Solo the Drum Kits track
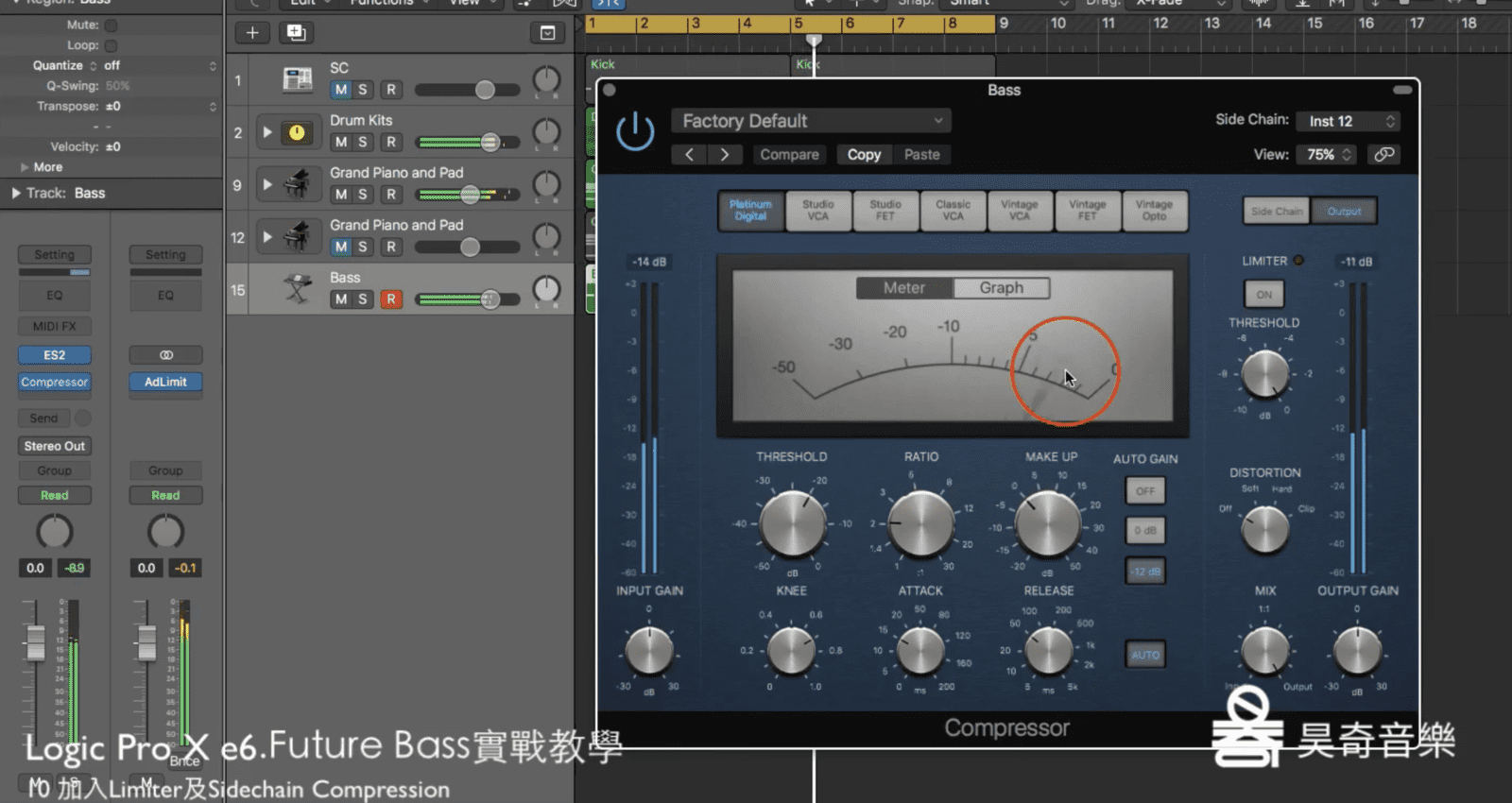Viewport: 1512px width, 803px height. 363,142
